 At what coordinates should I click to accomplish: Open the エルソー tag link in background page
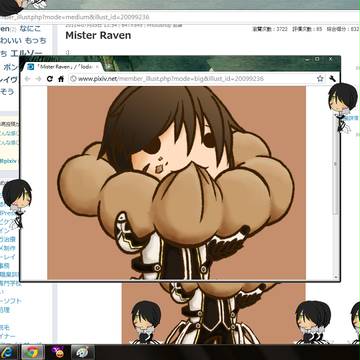[26, 53]
